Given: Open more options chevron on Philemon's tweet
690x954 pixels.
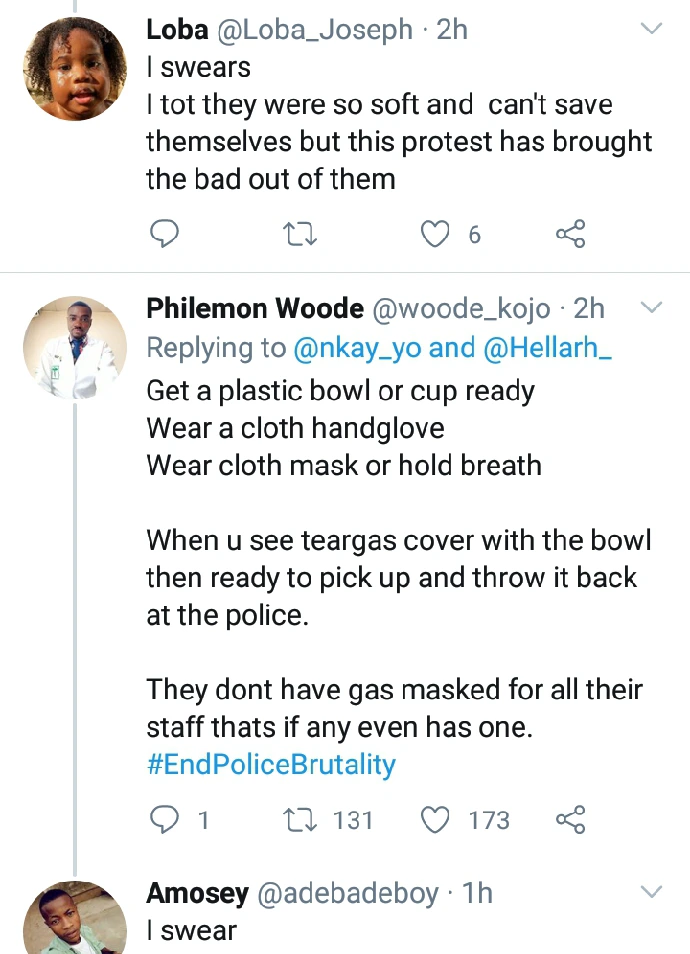Looking at the screenshot, I should 651,308.
